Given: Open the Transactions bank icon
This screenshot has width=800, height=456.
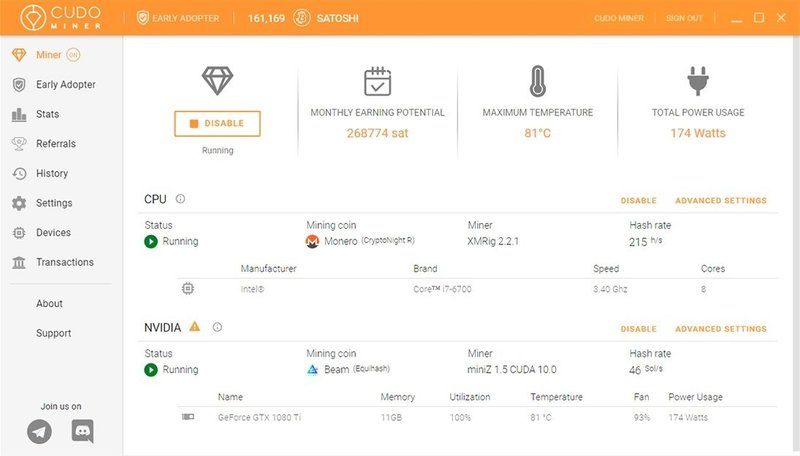Looking at the screenshot, I should pos(19,262).
